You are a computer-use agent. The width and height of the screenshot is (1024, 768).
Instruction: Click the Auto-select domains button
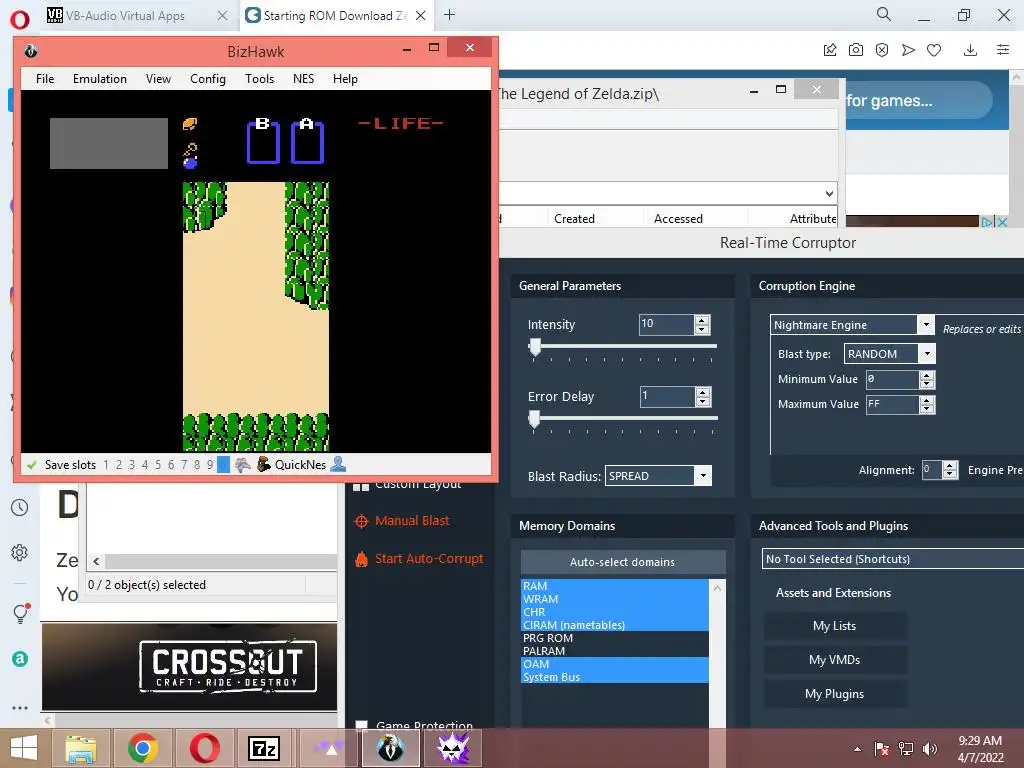point(622,562)
